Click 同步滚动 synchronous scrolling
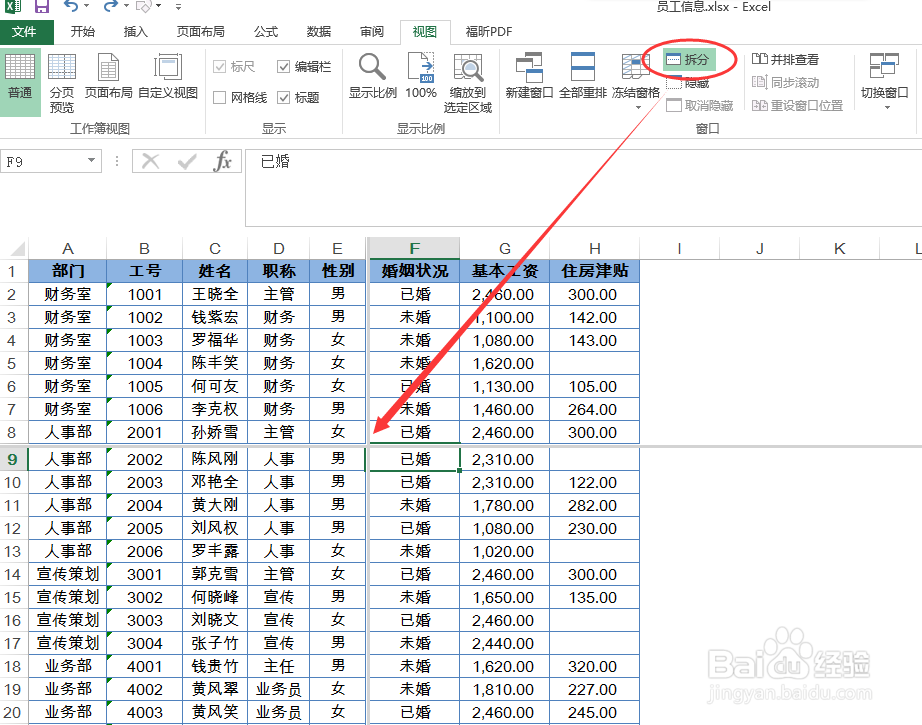 pos(786,82)
